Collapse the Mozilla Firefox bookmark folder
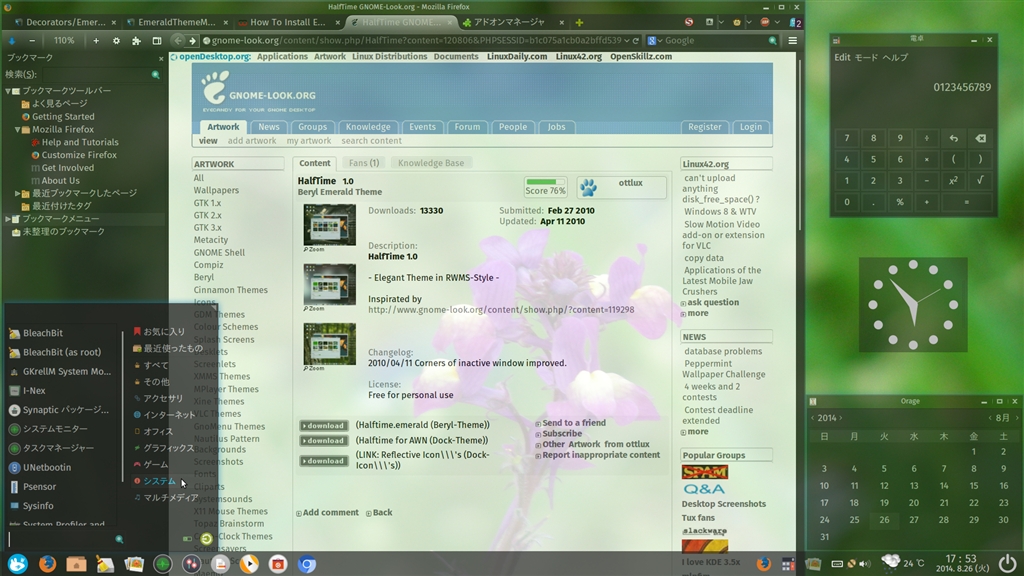 click(x=17, y=129)
